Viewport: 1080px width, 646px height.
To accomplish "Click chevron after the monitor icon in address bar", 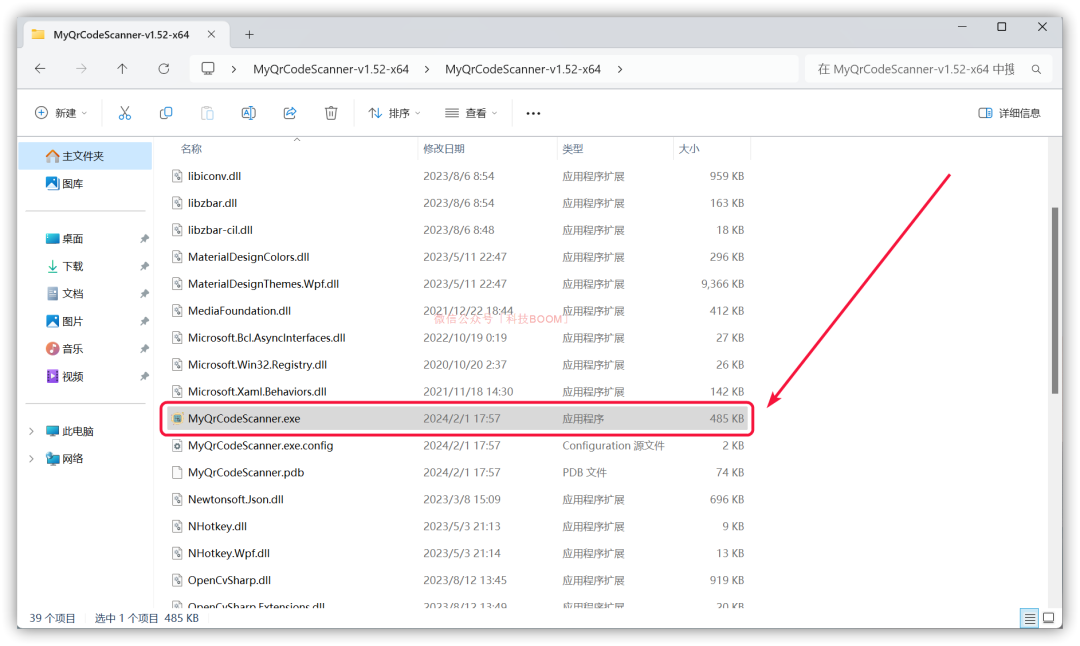I will (x=234, y=70).
